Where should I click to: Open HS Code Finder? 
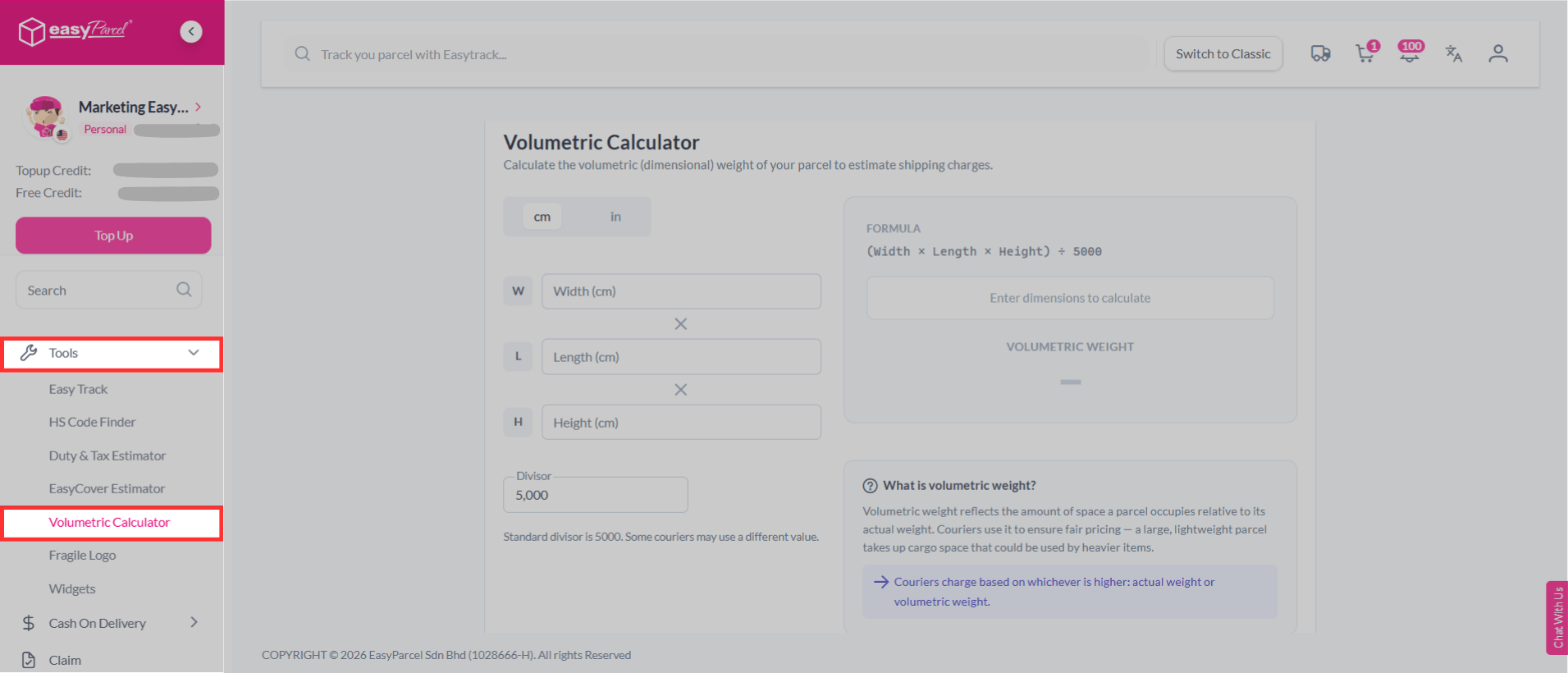tap(92, 422)
